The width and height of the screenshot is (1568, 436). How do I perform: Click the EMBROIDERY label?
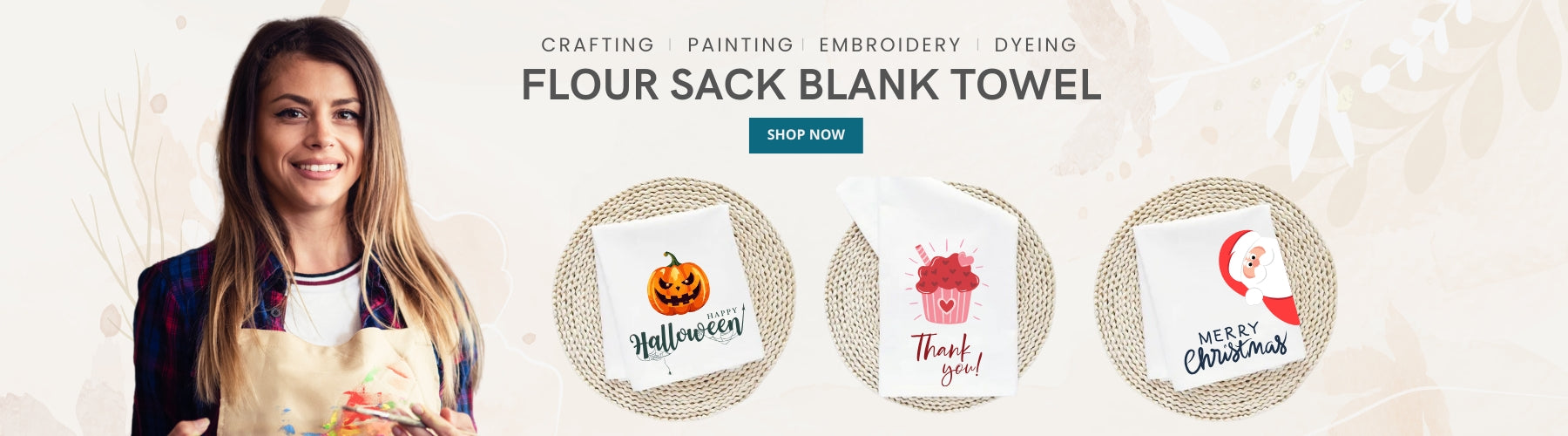coord(889,44)
